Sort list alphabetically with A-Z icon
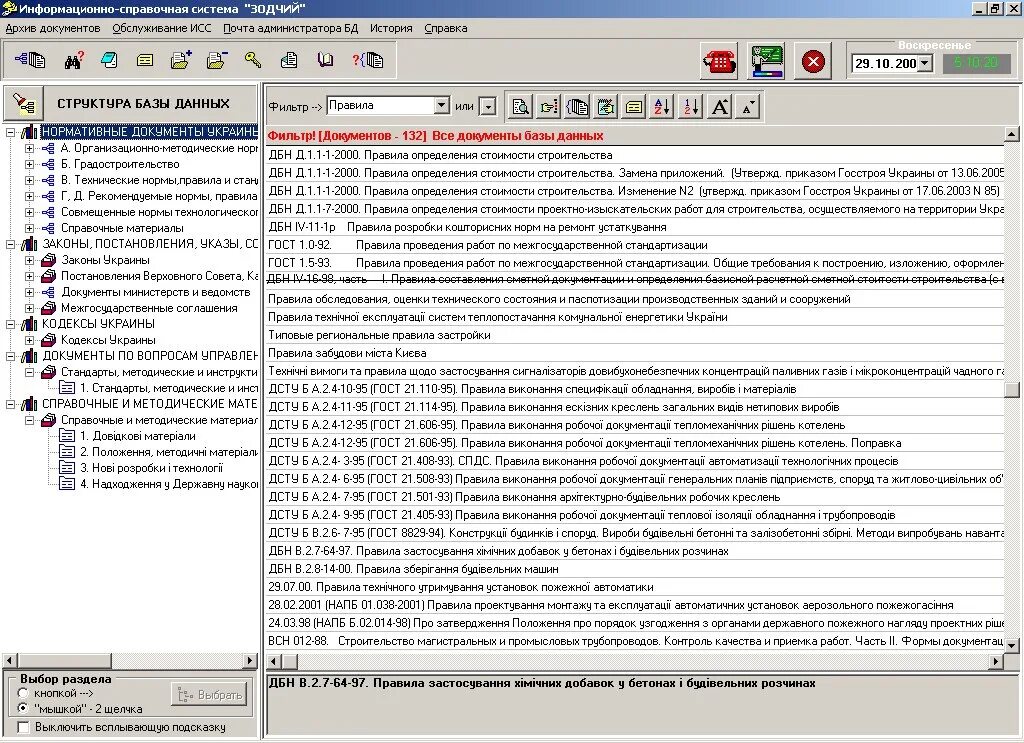 [662, 106]
